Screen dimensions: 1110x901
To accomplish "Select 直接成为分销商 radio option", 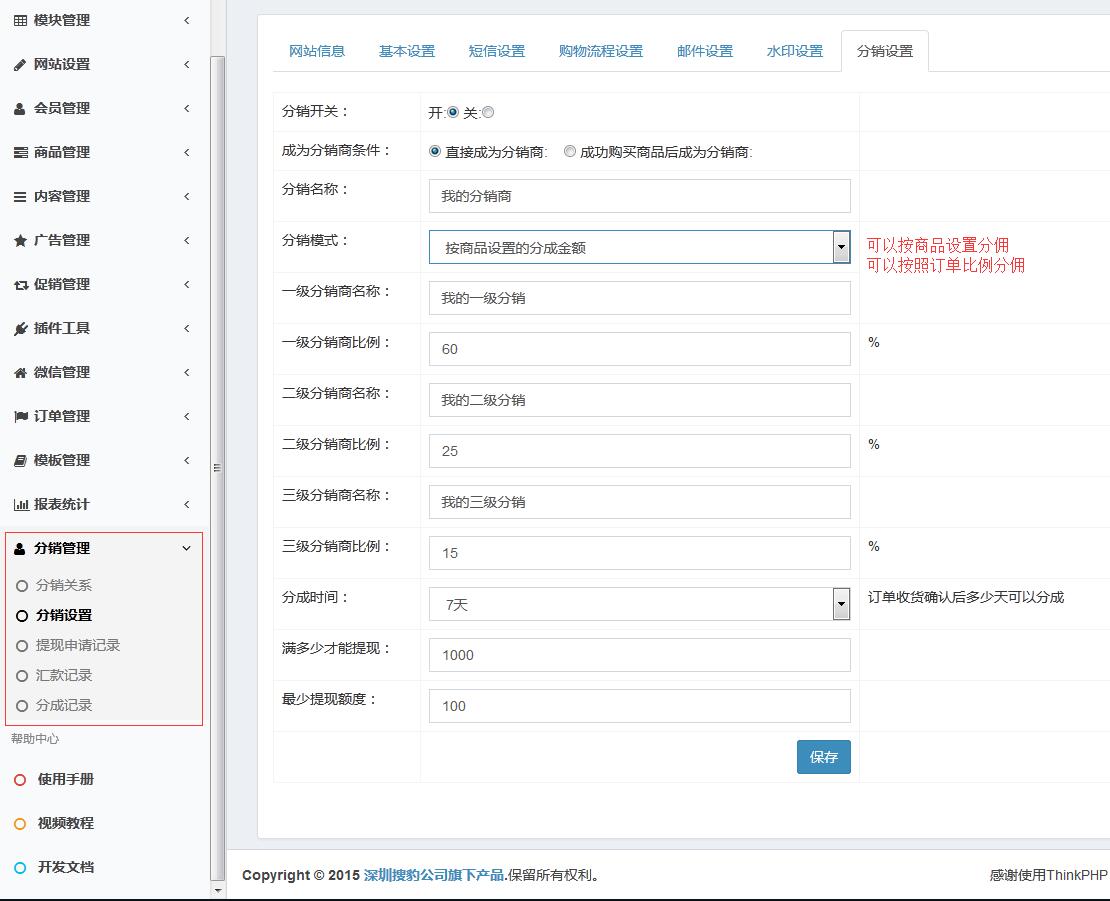I will [435, 152].
